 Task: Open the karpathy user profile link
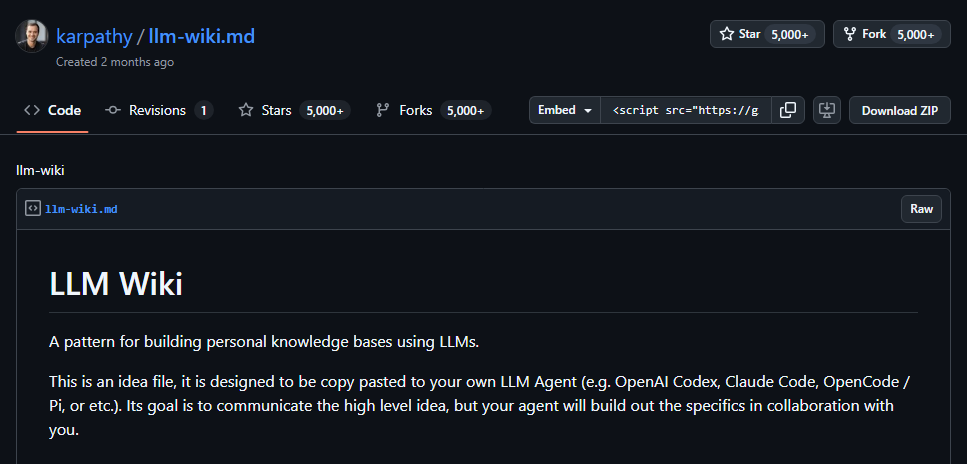(94, 36)
